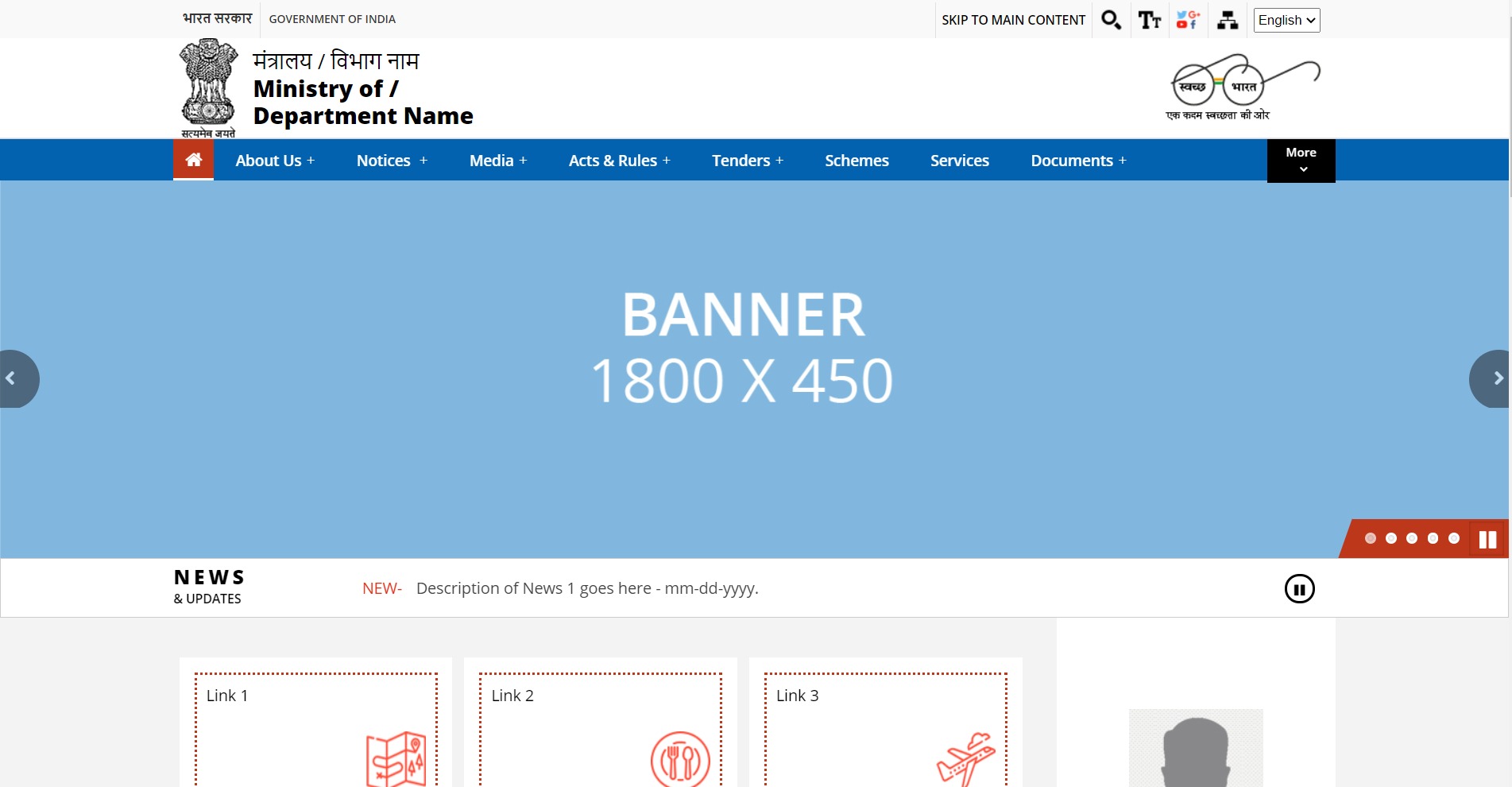
Task: Open the Schemes menu item
Action: click(857, 161)
